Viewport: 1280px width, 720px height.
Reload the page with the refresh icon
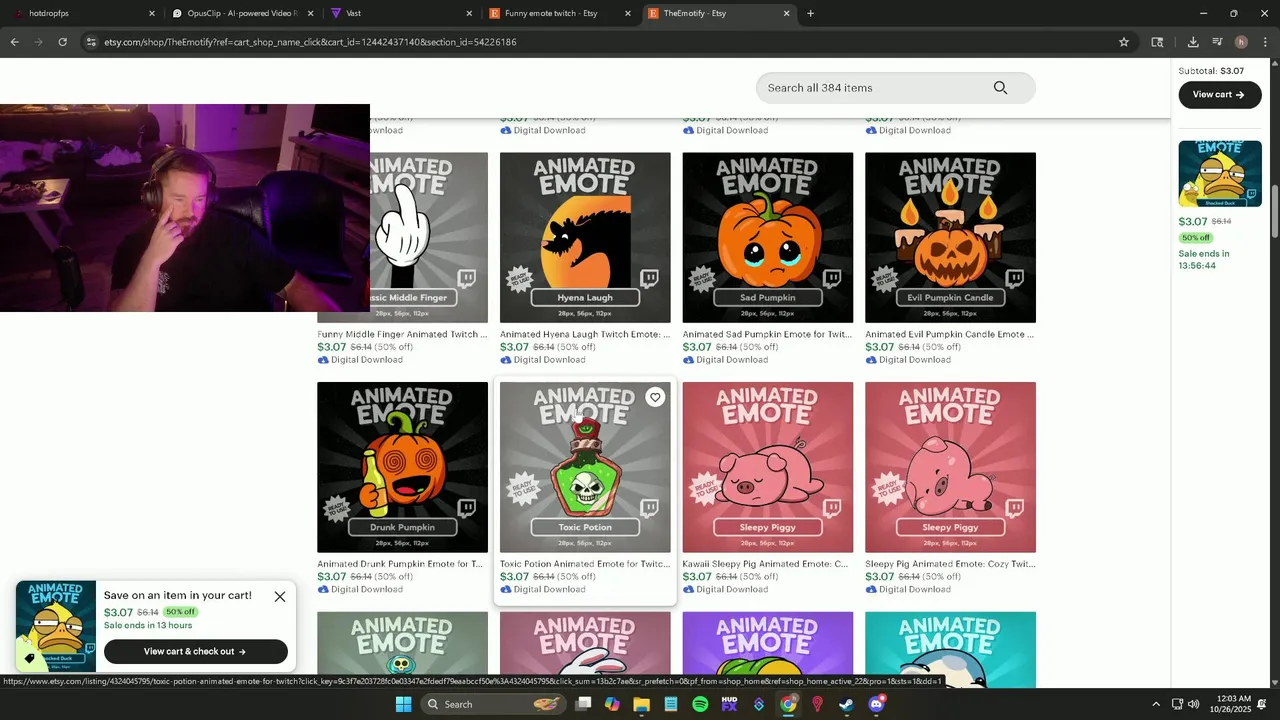(x=63, y=42)
